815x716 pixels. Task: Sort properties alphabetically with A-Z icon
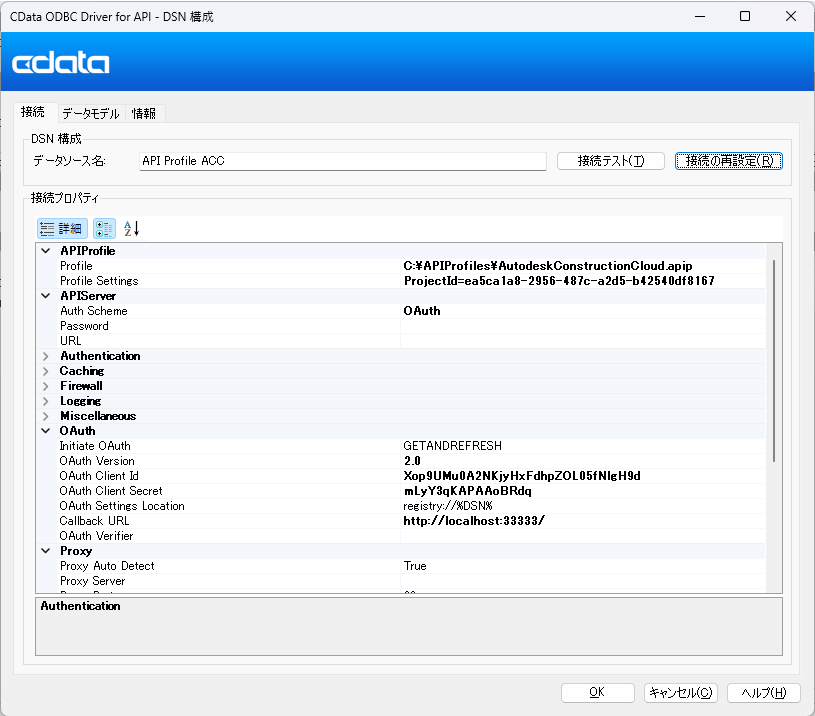(132, 229)
